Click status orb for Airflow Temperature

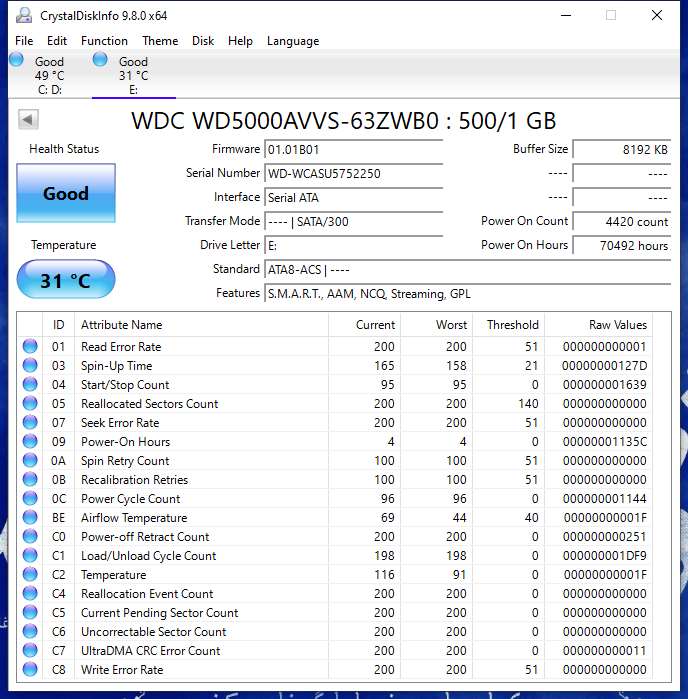[x=30, y=517]
